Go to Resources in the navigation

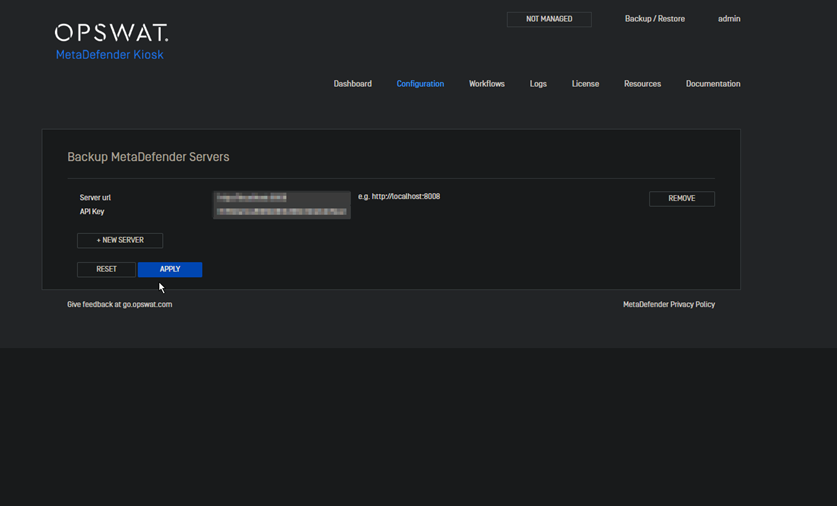pos(642,84)
